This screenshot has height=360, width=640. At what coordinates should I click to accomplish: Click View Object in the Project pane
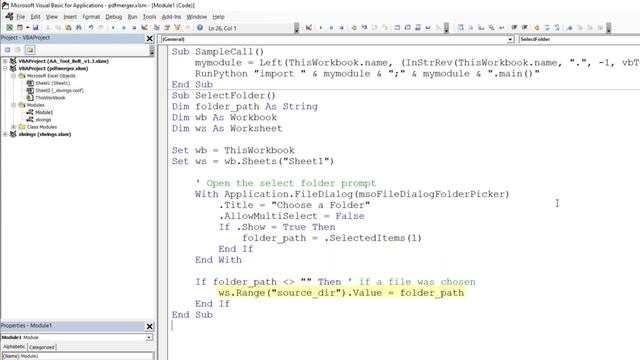[x=18, y=50]
